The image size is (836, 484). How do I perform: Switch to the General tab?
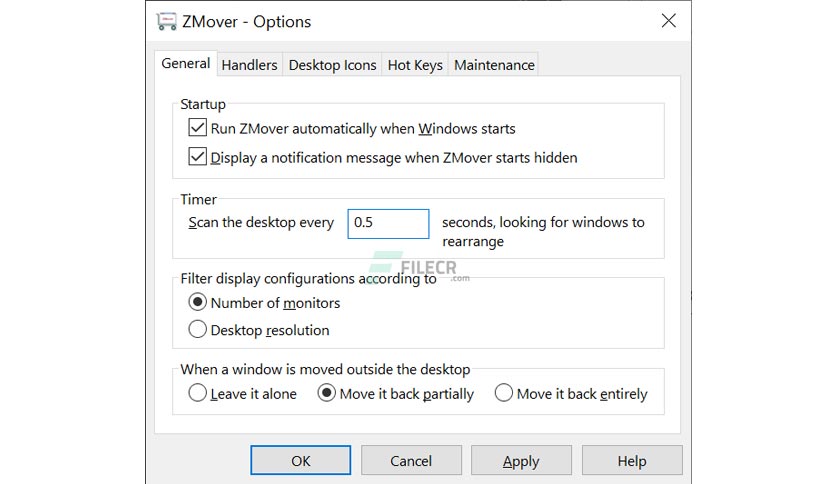pos(186,63)
